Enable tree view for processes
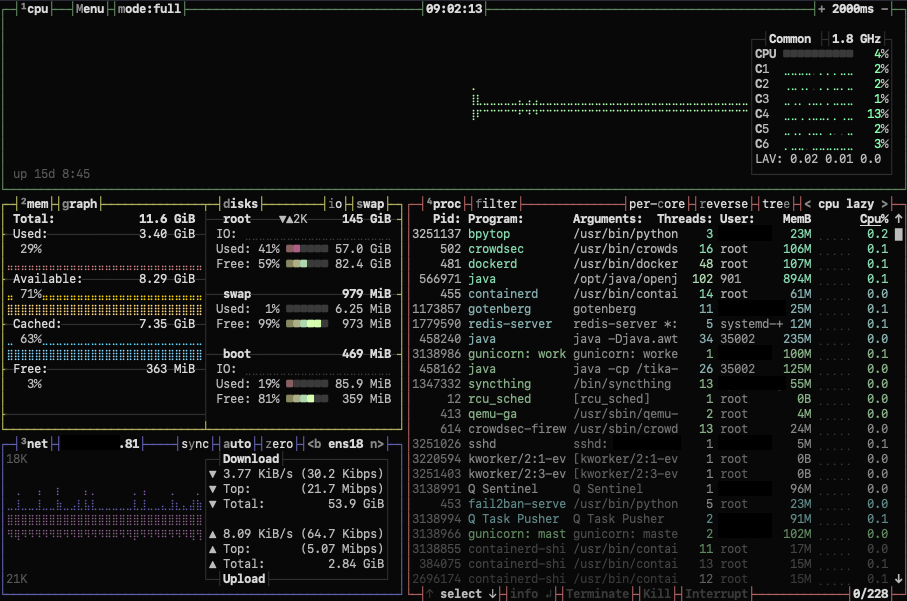907x601 pixels. tap(773, 203)
